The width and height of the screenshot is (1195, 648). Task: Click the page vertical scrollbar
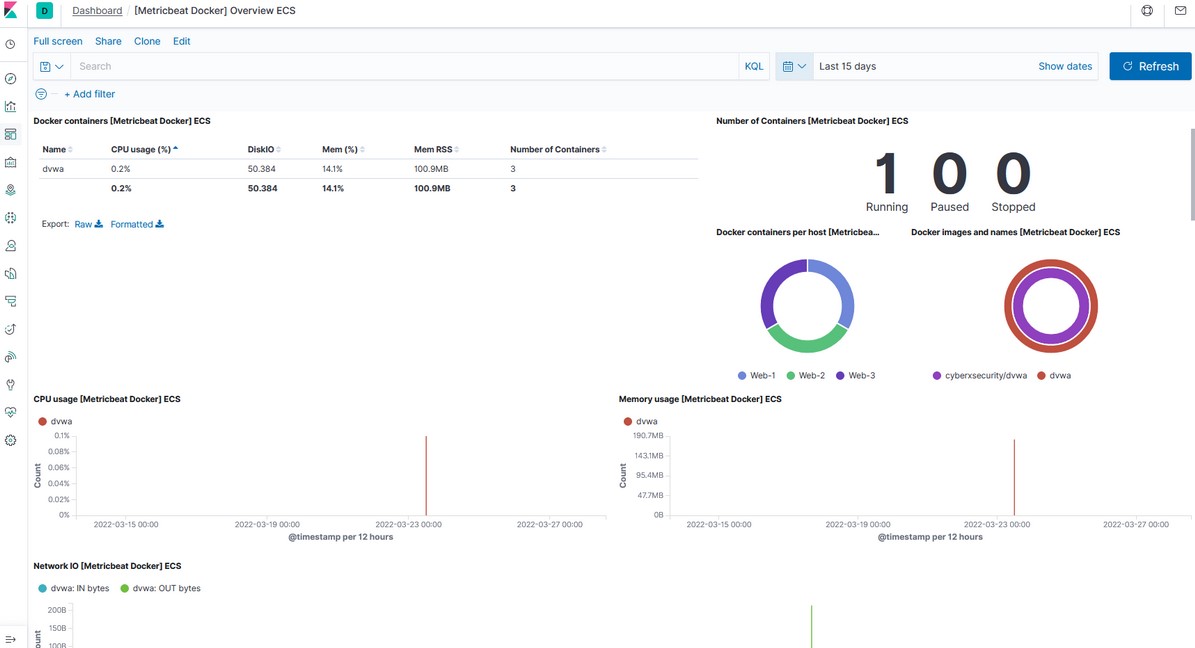(1192, 174)
